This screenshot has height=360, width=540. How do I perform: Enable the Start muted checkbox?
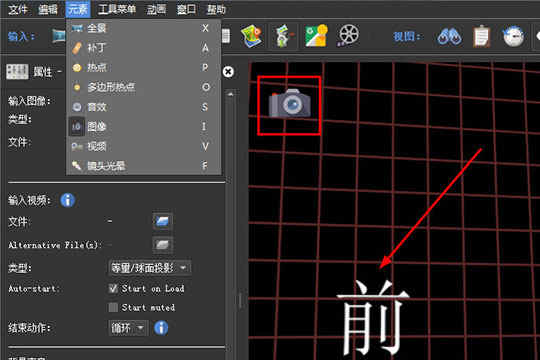pos(113,307)
